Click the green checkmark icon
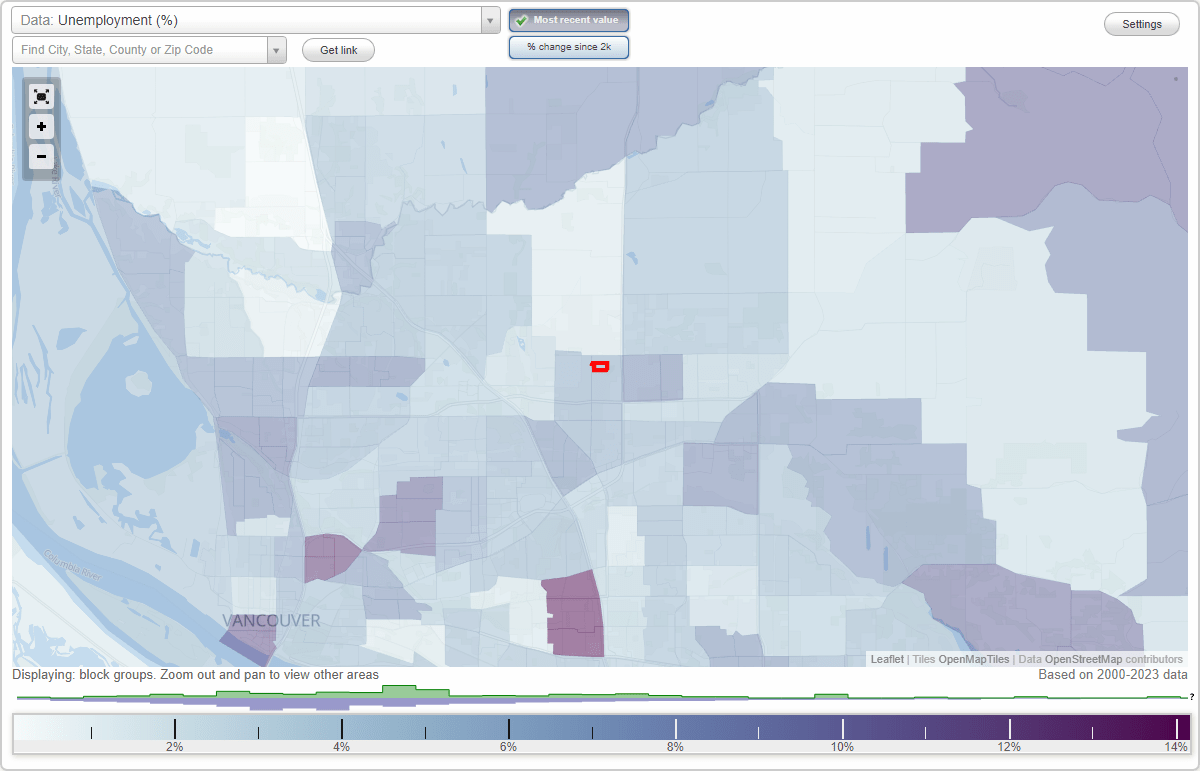 [x=523, y=20]
